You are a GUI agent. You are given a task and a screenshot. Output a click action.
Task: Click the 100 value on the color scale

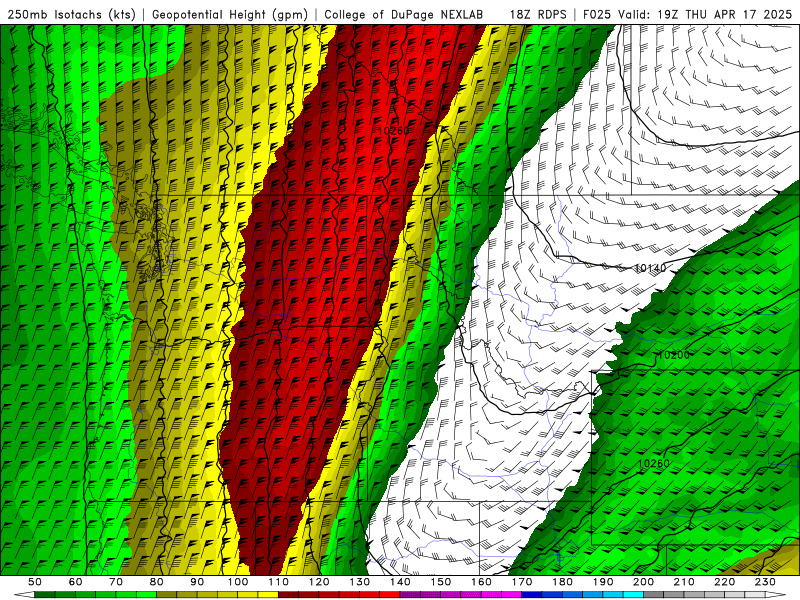[238, 582]
